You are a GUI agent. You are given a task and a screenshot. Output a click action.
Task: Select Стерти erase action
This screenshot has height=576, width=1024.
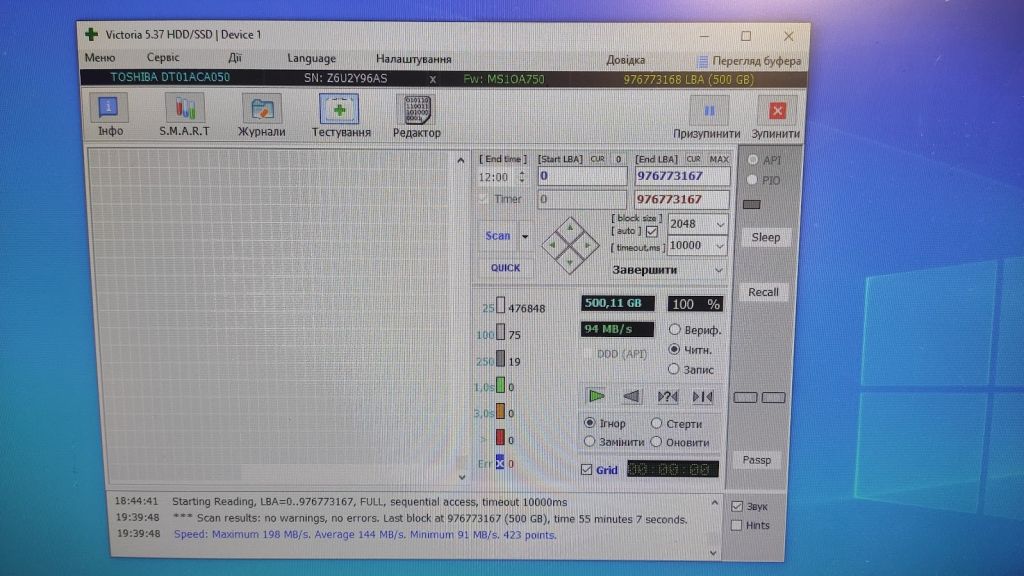[656, 423]
